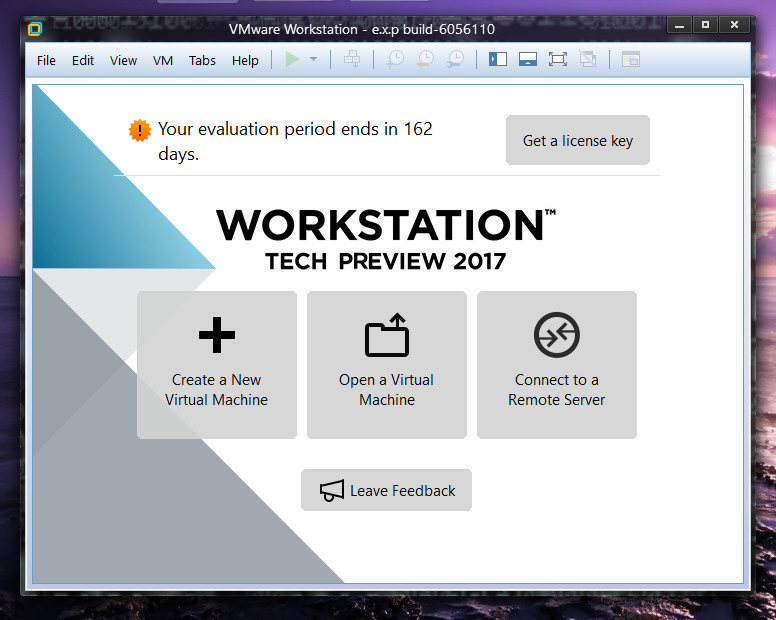Click Connect to a Remote Server
The height and width of the screenshot is (620, 776).
(x=557, y=365)
